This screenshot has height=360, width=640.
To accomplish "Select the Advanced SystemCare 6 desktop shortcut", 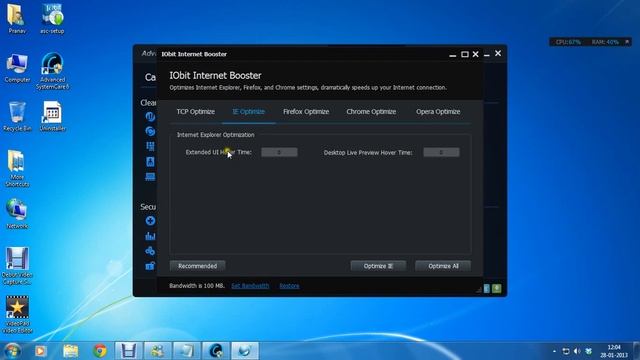I will [52, 71].
